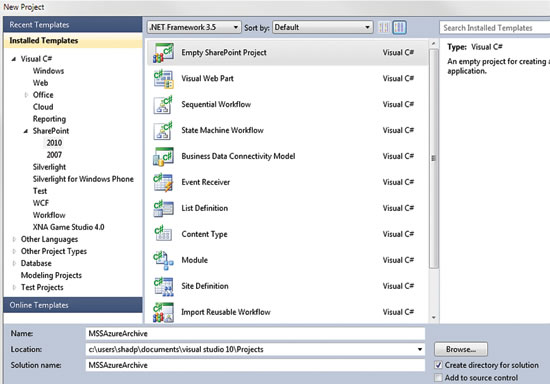
Task: Select SharePoint 2010 templates
Action: [x=54, y=143]
